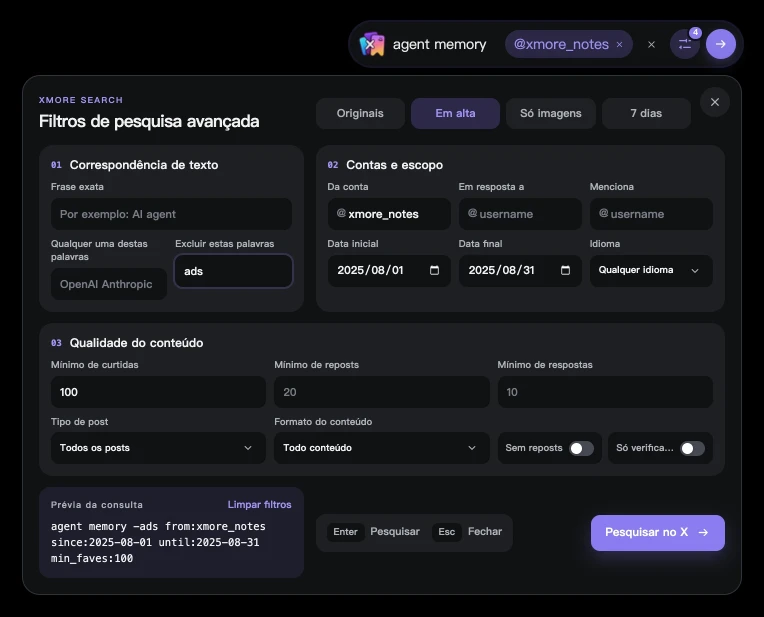
Task: Click the query preview text
Action: tap(158, 542)
